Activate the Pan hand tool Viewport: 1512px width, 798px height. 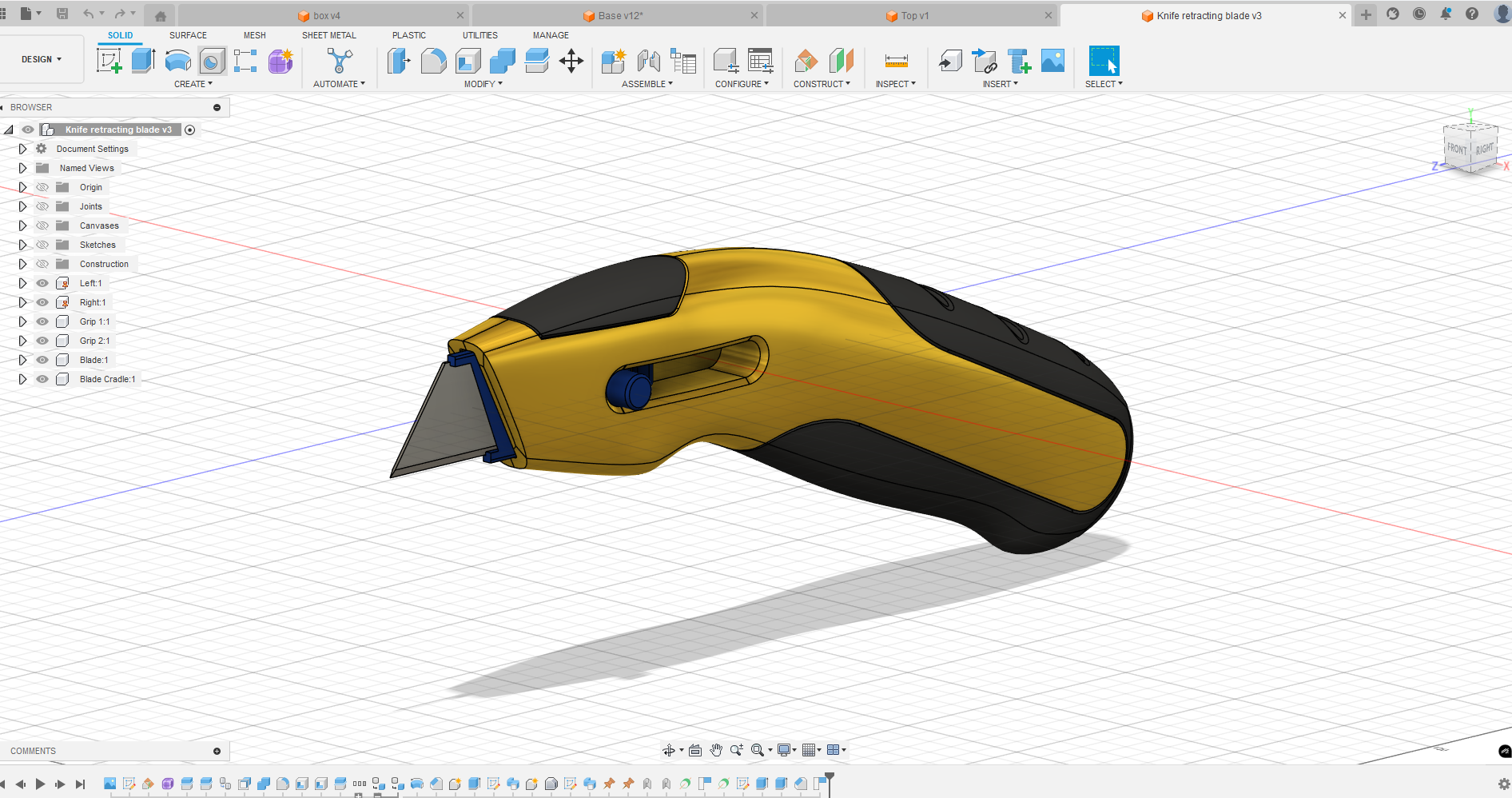(716, 750)
